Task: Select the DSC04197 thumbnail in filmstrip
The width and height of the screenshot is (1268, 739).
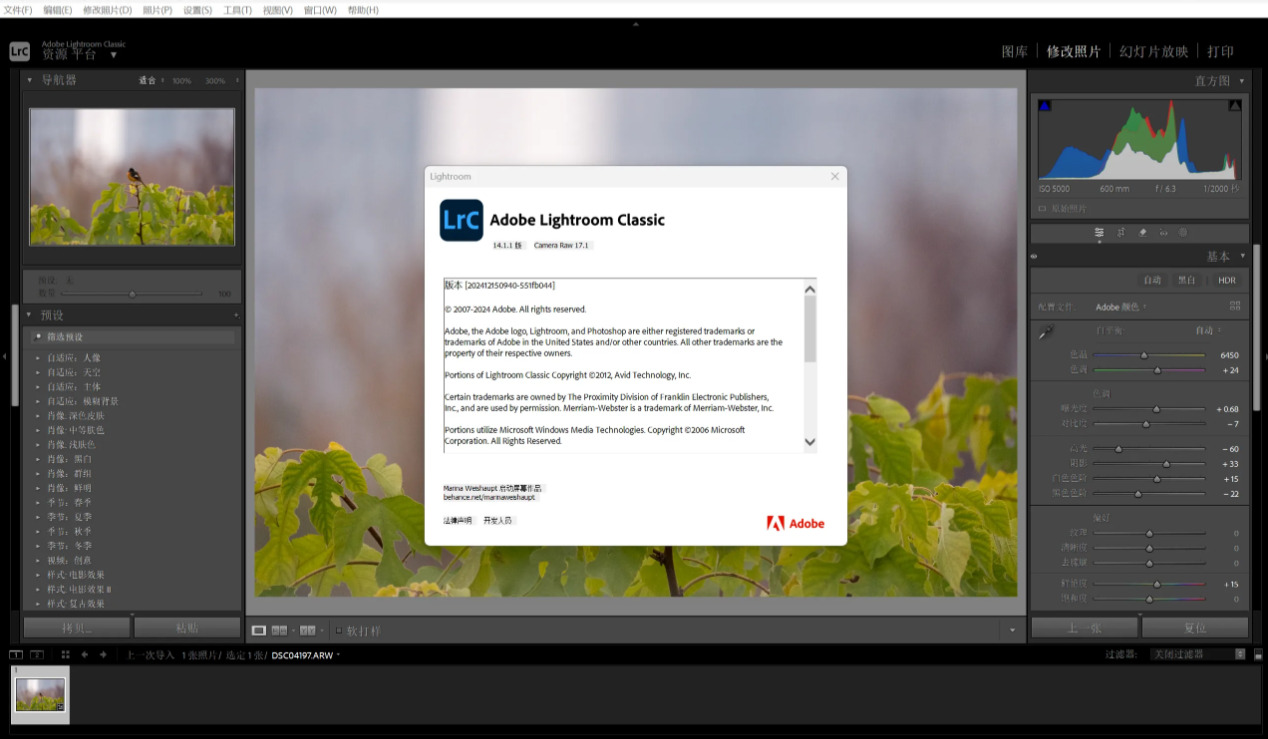Action: tap(40, 694)
